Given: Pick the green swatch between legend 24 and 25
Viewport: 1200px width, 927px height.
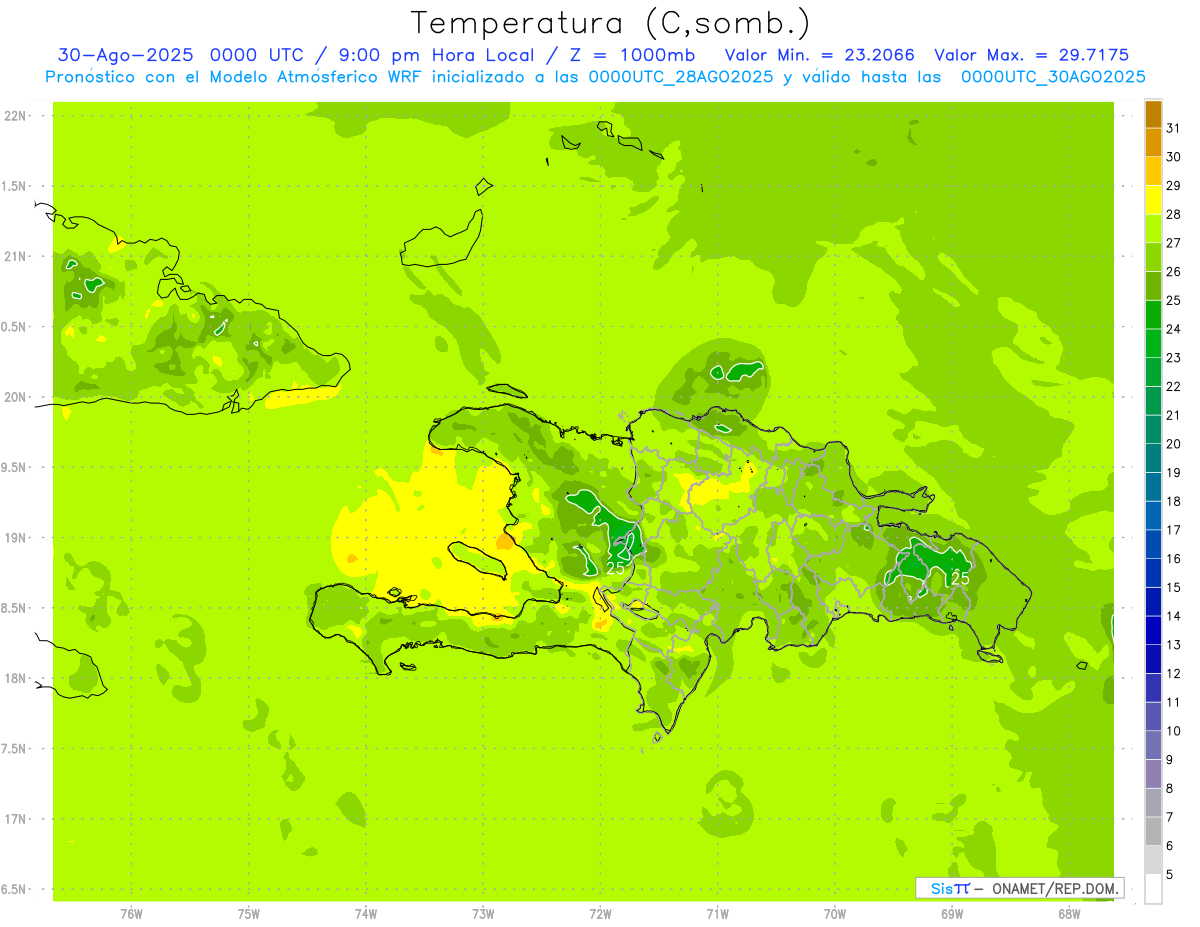Looking at the screenshot, I should coord(1153,315).
